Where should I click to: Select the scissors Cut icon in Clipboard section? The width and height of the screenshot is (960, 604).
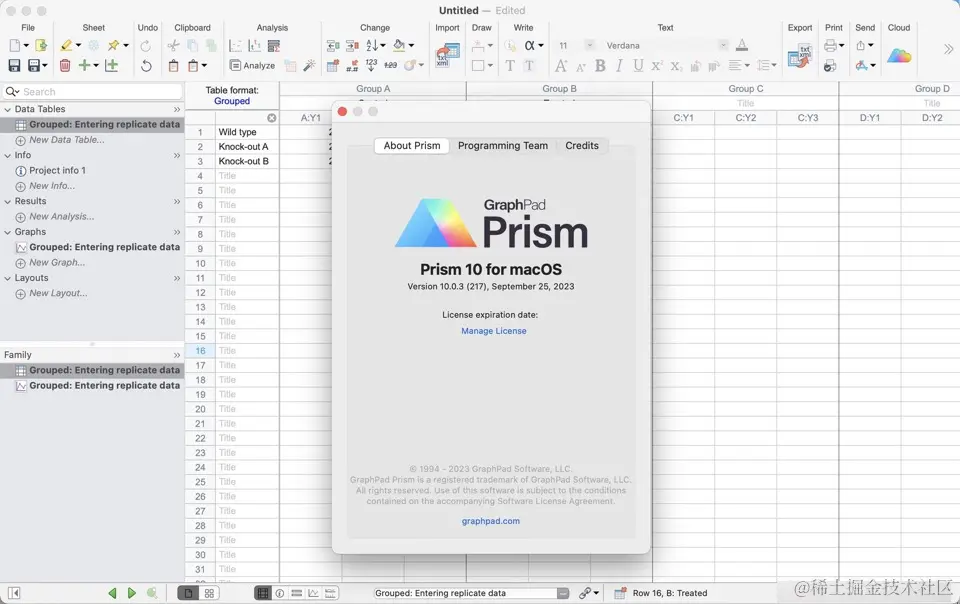pos(173,45)
